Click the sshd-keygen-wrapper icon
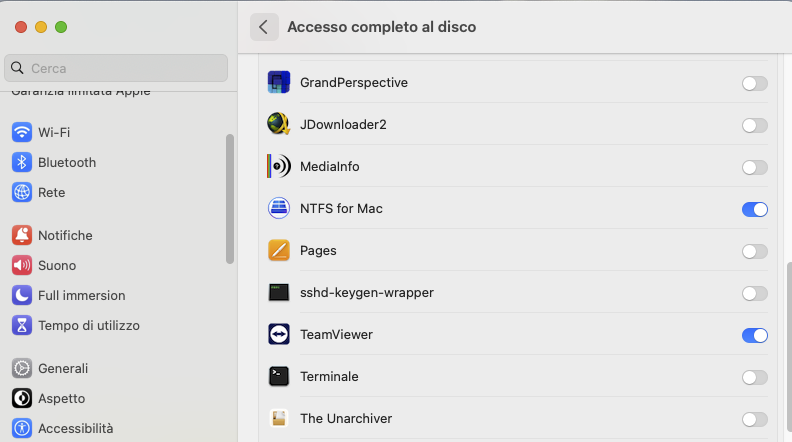This screenshot has height=442, width=792. coord(279,292)
